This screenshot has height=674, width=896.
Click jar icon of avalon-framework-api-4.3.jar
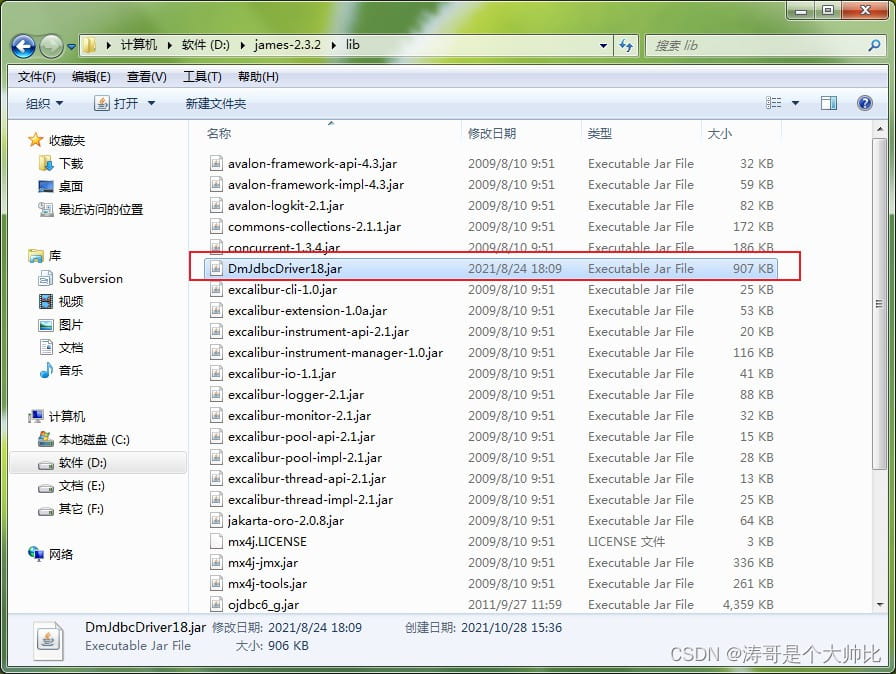click(216, 163)
